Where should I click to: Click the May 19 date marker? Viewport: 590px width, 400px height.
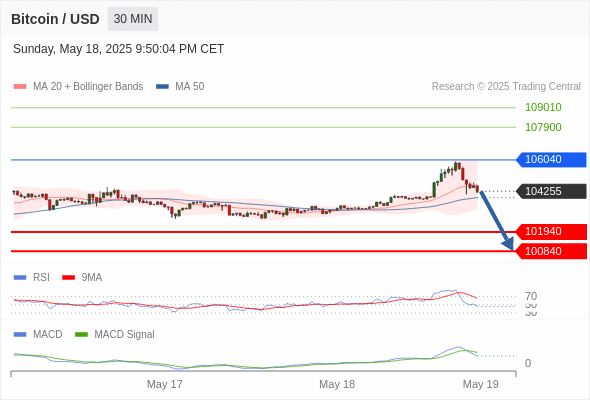tap(481, 384)
